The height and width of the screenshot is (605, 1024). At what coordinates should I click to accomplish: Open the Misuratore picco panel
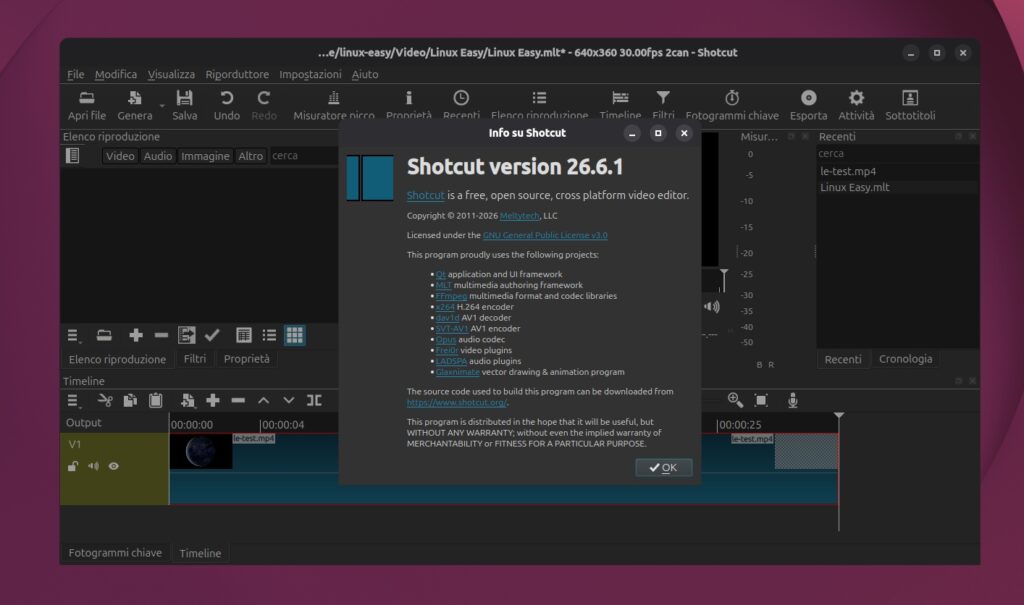(x=334, y=105)
